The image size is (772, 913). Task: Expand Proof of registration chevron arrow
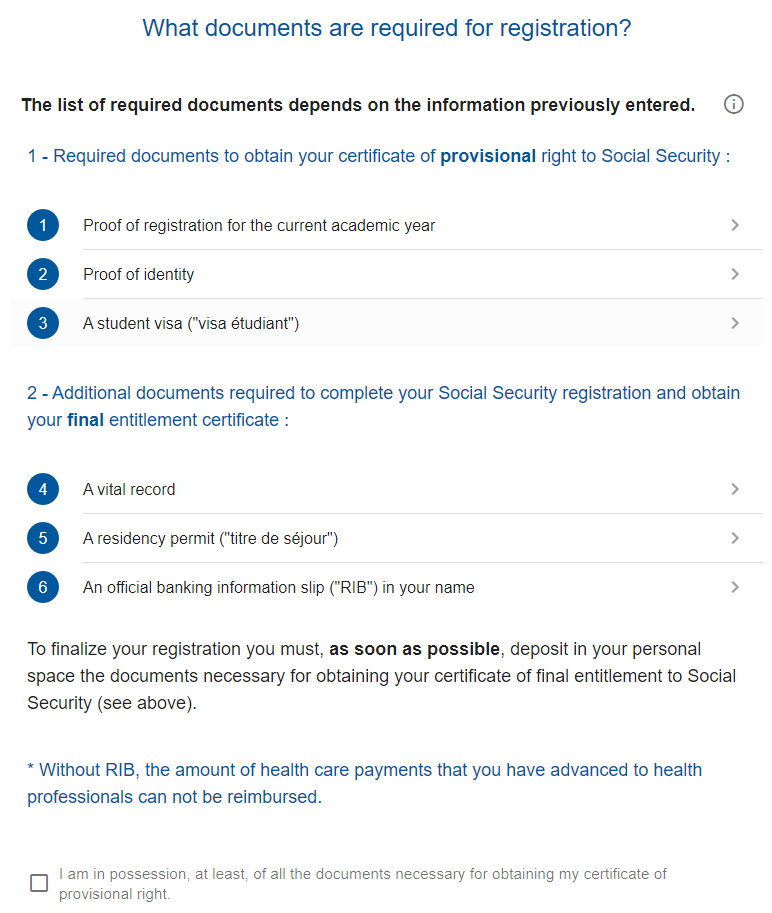(735, 225)
